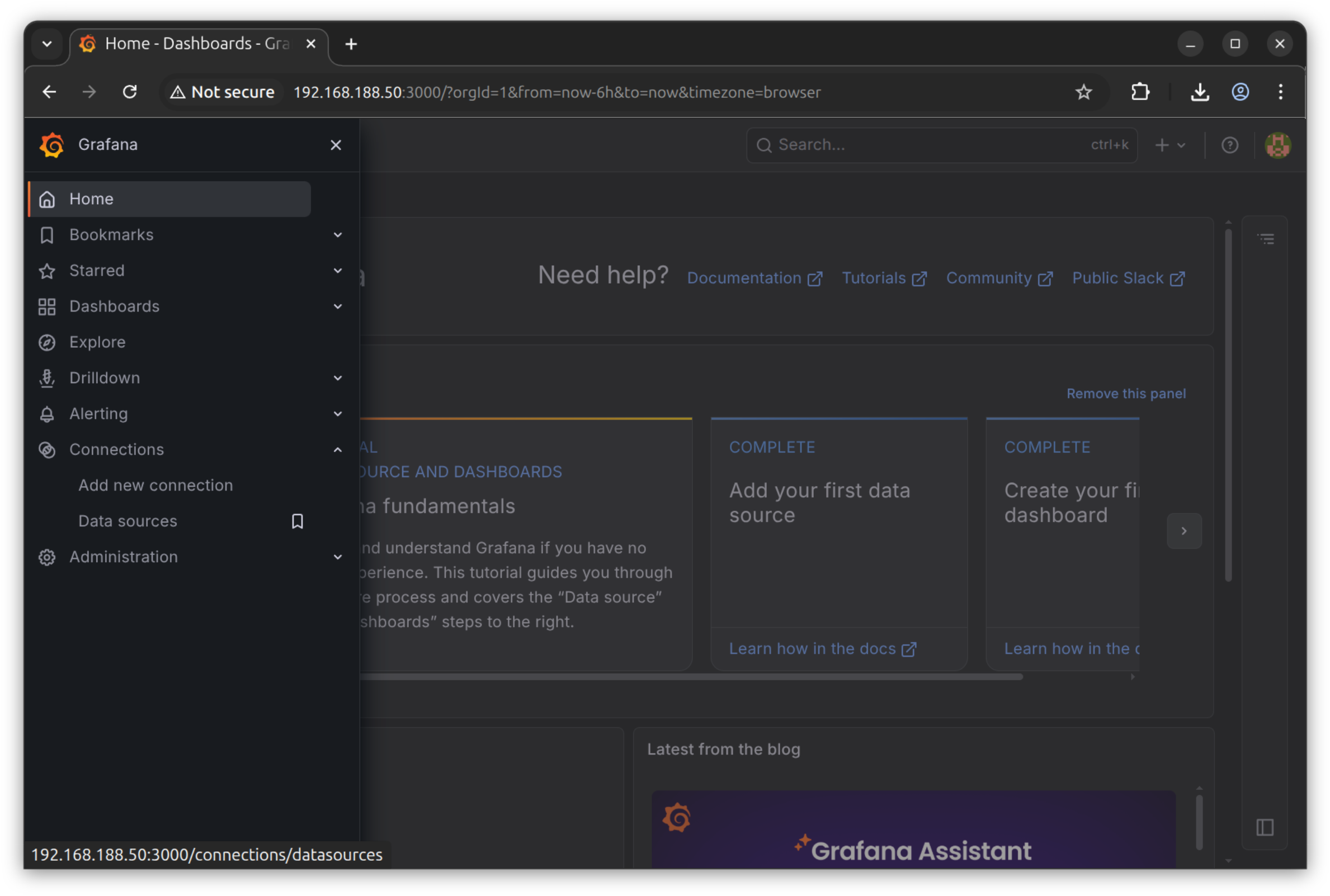Expand the Starred section chevron

point(338,270)
